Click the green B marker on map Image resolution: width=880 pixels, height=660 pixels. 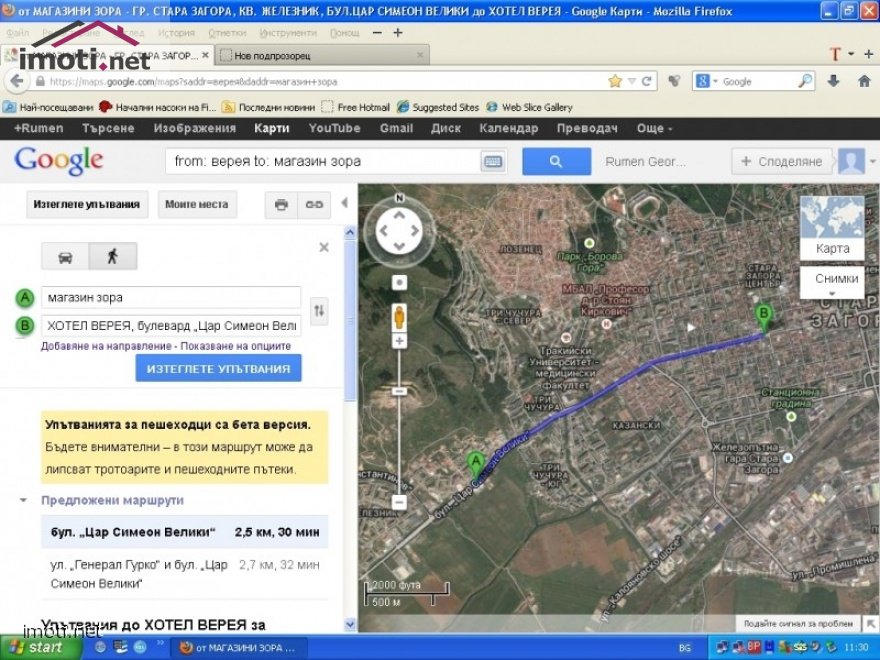pos(763,317)
